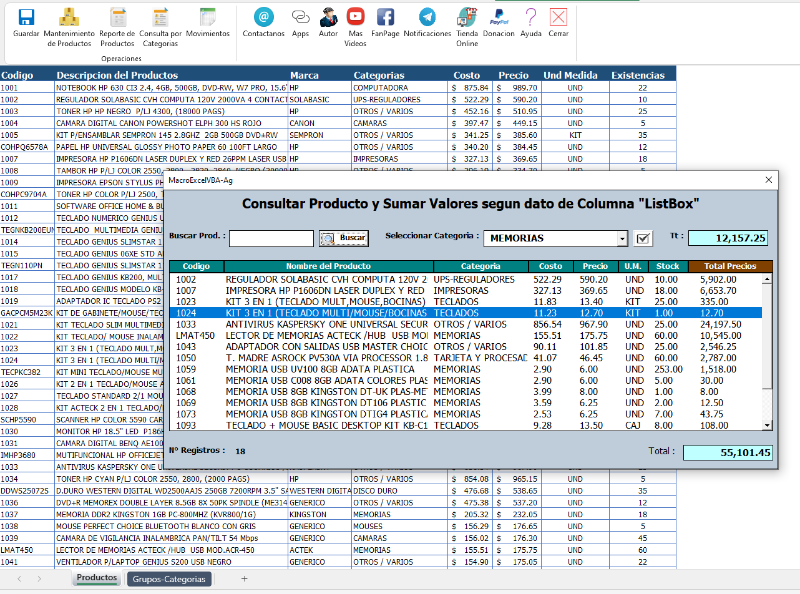Select listbox row 1033 ANTIVIRUS KASPERSKY

[x=466, y=324]
